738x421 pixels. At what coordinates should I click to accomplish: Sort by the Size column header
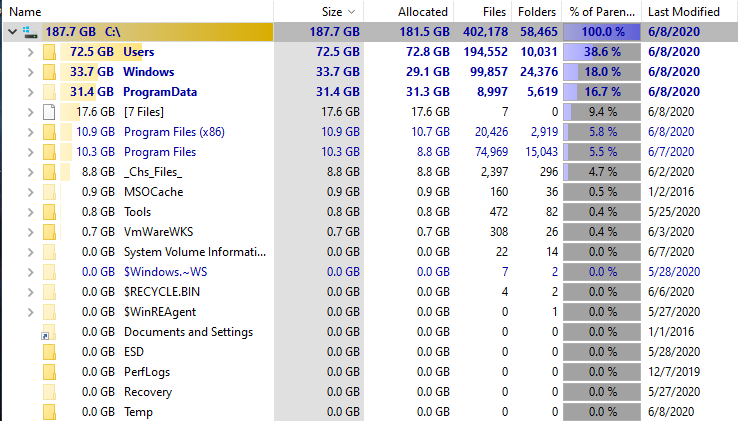pos(319,12)
